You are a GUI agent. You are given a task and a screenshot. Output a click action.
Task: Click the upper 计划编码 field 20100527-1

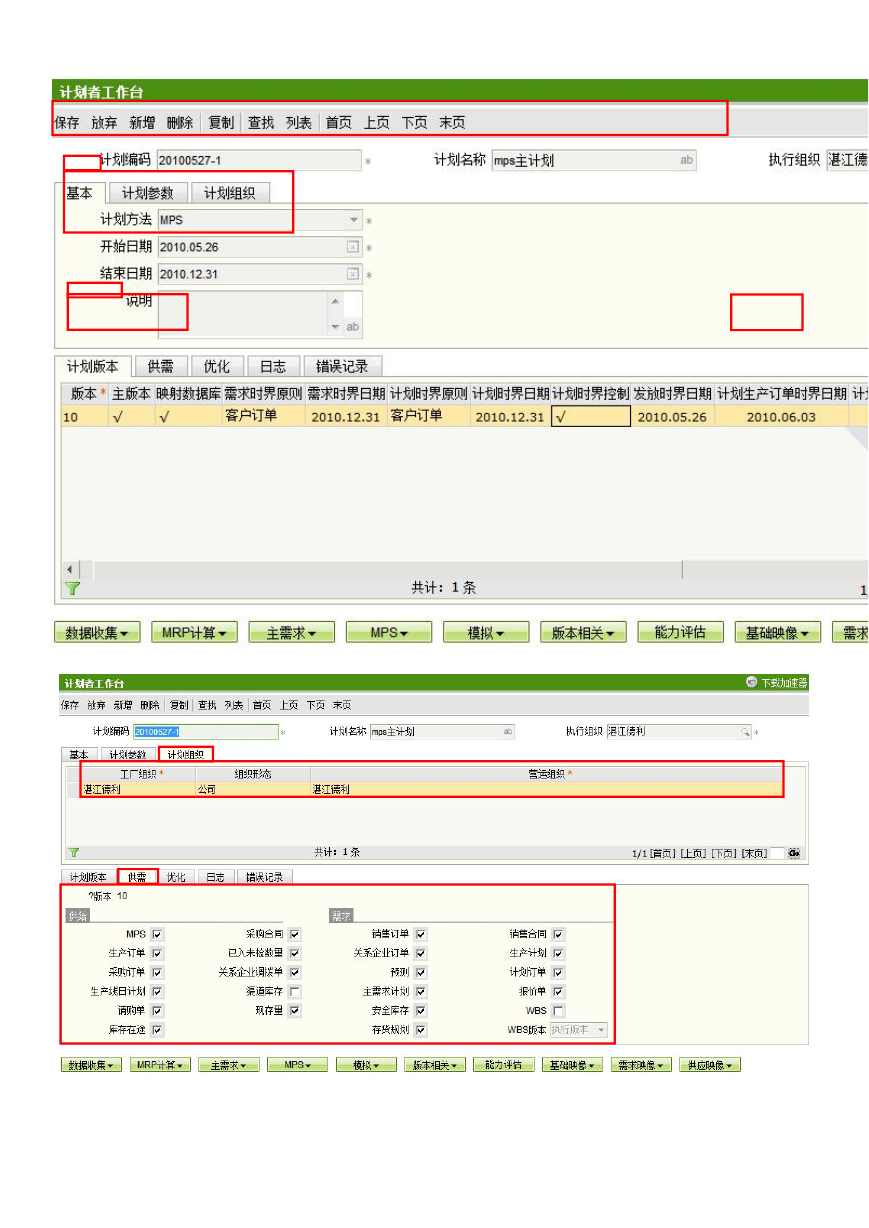tap(258, 160)
